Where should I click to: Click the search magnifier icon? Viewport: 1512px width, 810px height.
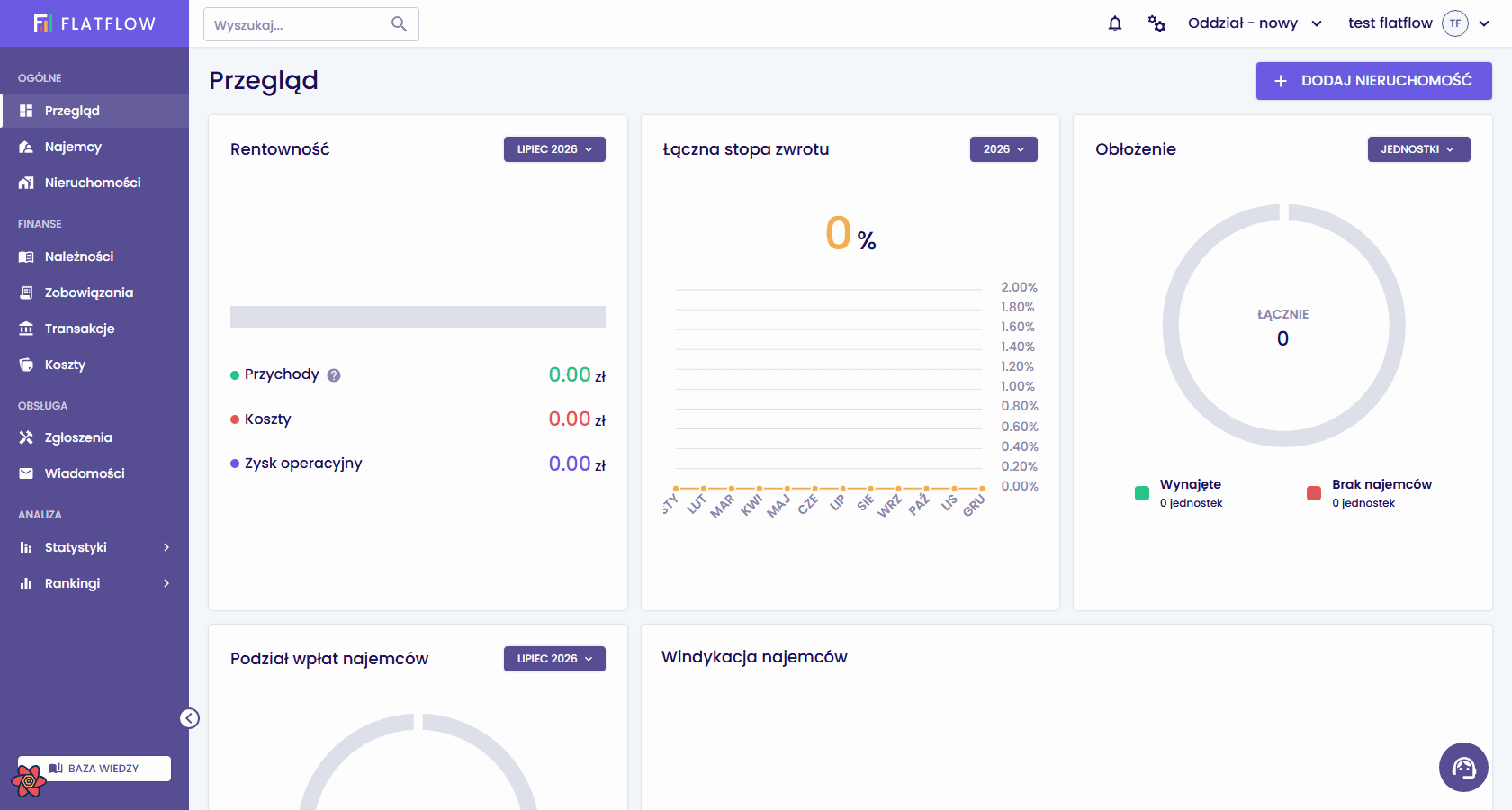pos(400,24)
